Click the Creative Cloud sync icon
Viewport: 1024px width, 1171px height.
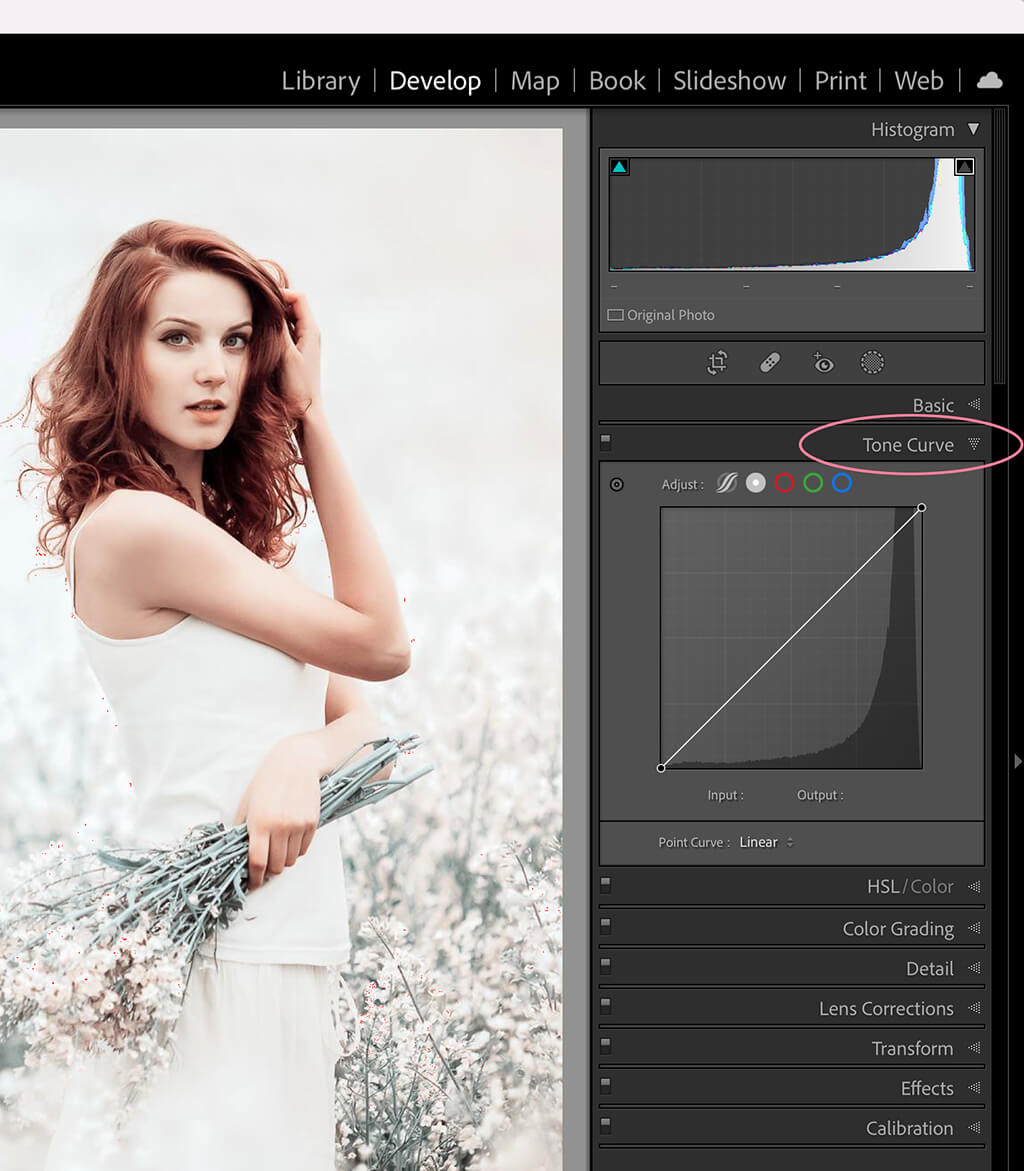[989, 80]
